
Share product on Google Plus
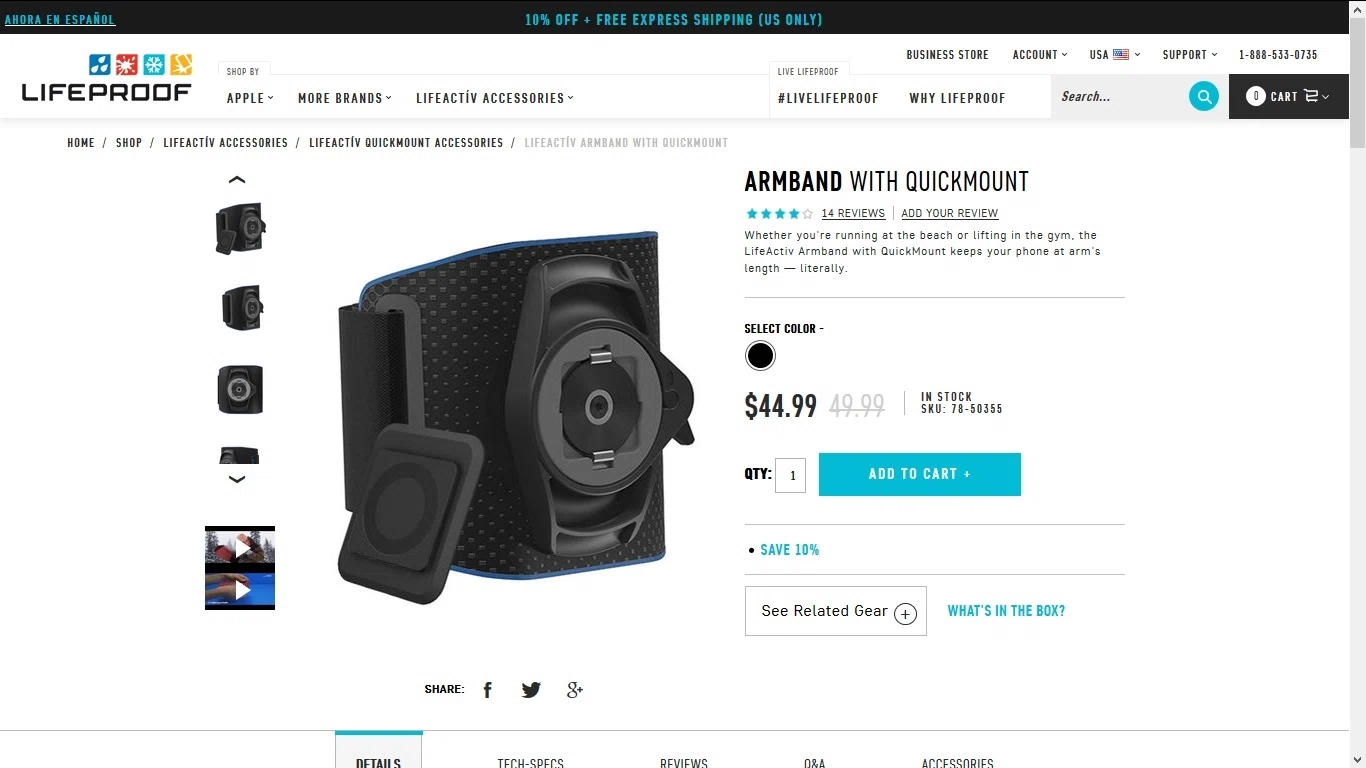tap(575, 690)
